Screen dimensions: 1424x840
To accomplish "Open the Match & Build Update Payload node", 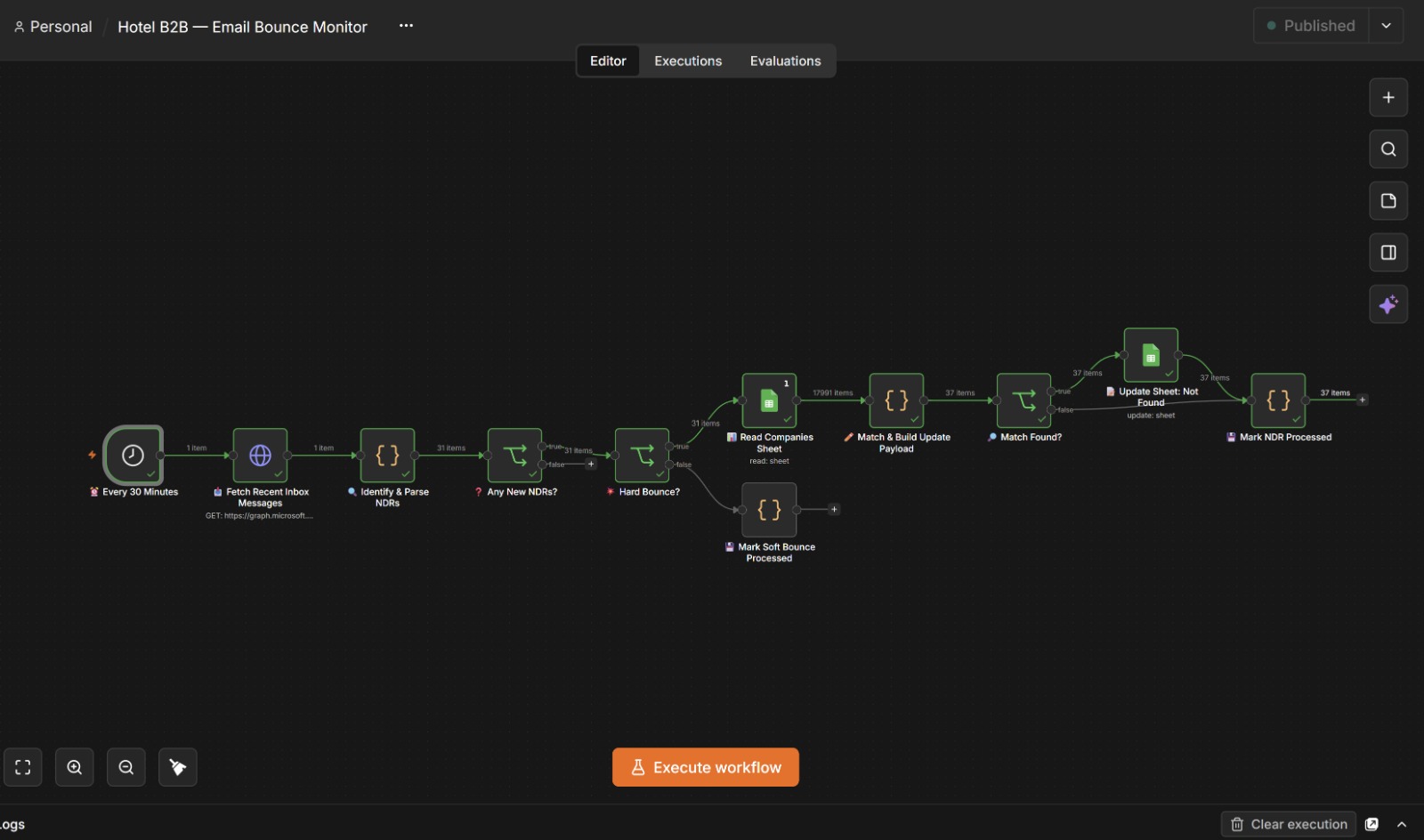I will click(x=896, y=400).
